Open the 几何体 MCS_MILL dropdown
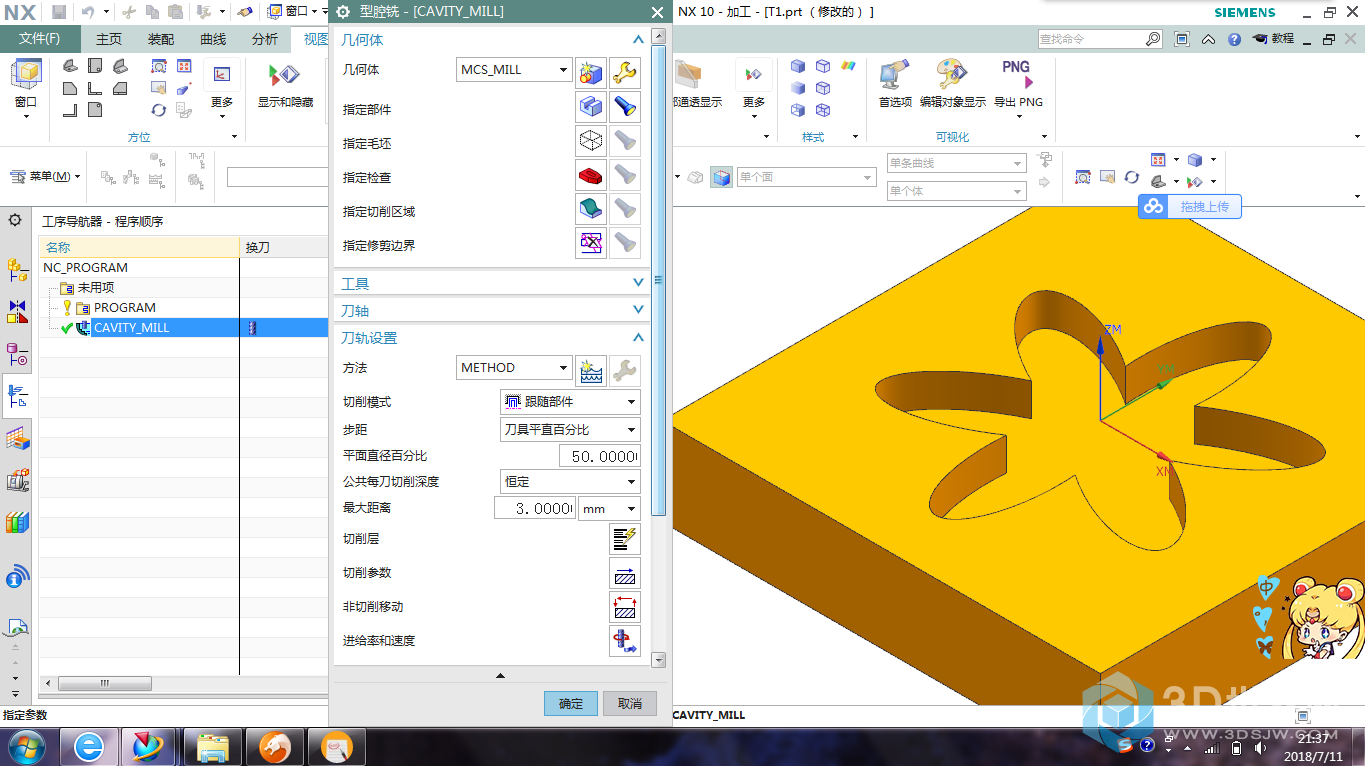1365x766 pixels. click(514, 70)
